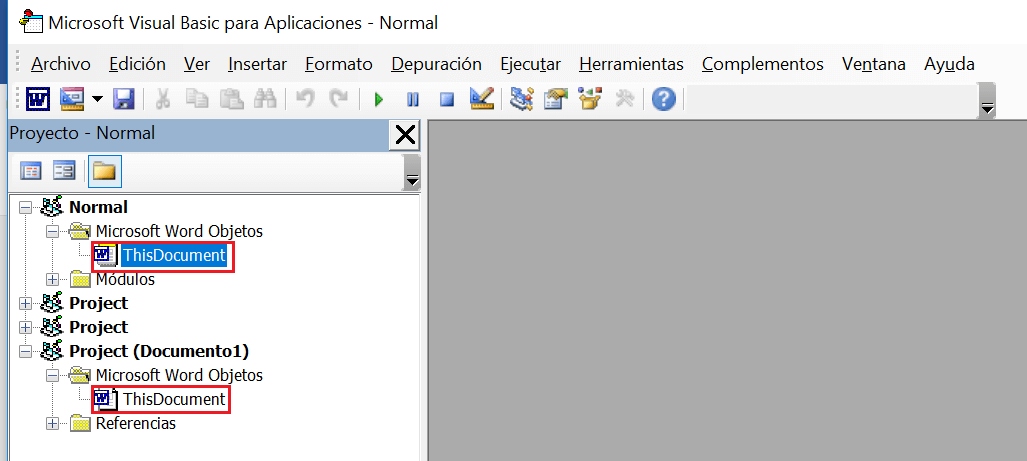Open the Herramientas menu
Screen dimensions: 1027x461
pos(631,64)
